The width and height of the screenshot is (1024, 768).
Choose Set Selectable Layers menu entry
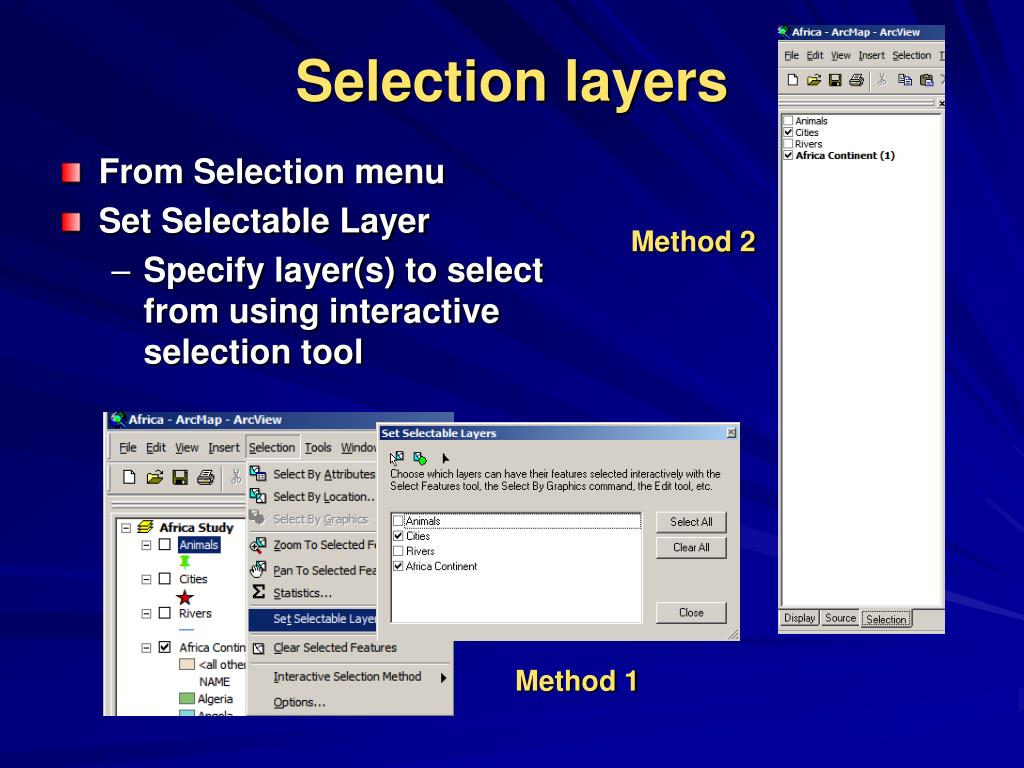pos(313,618)
